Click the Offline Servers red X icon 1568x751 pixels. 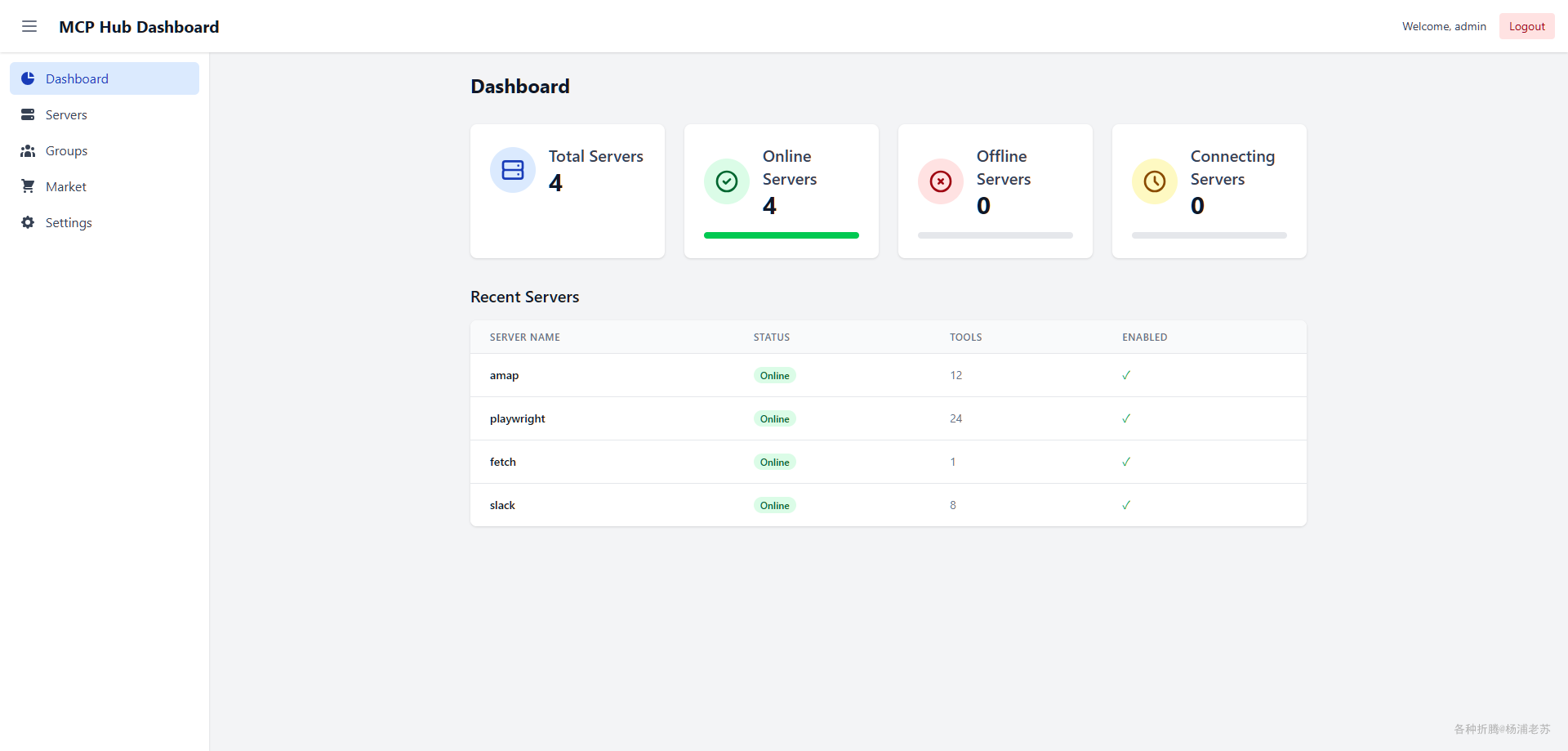click(x=941, y=181)
